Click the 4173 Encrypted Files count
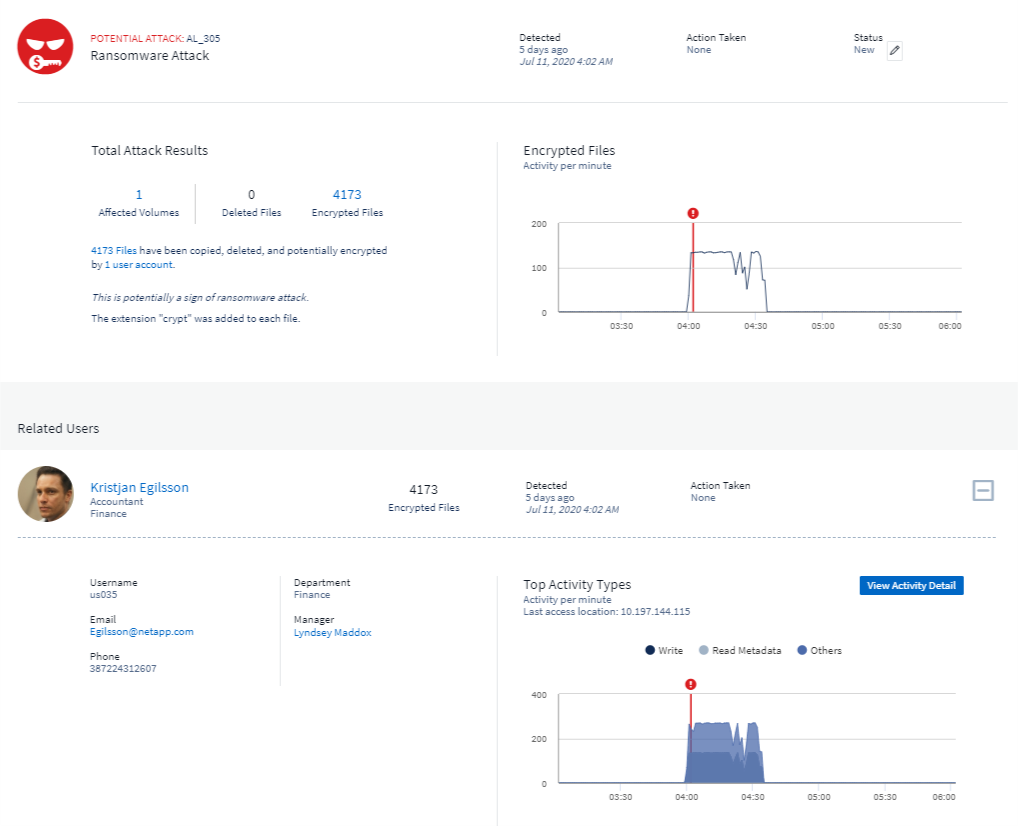Image resolution: width=1018 pixels, height=826 pixels. [x=347, y=195]
